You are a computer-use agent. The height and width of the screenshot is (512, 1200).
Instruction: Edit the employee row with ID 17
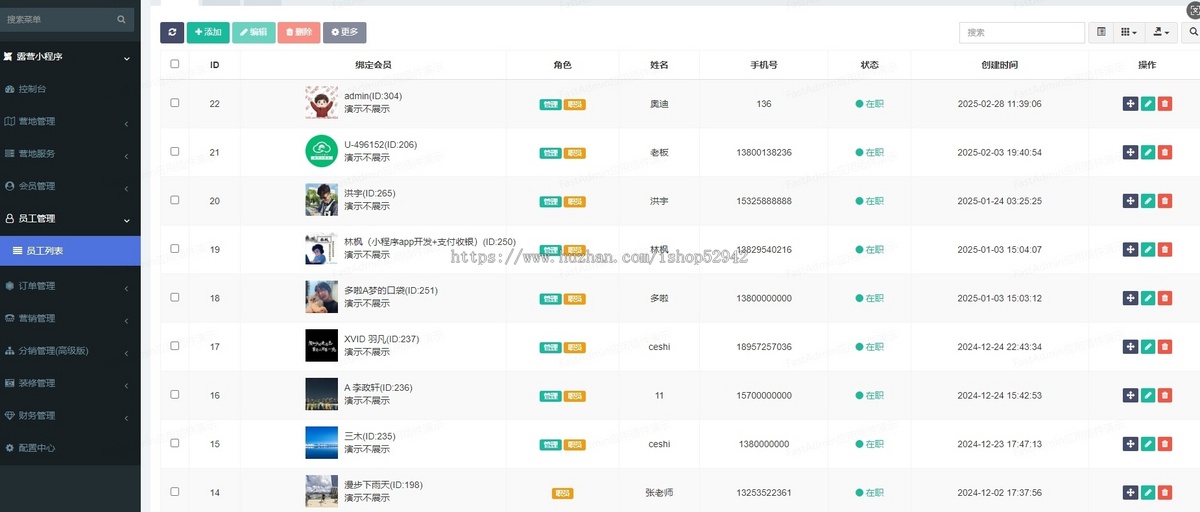[1147, 347]
